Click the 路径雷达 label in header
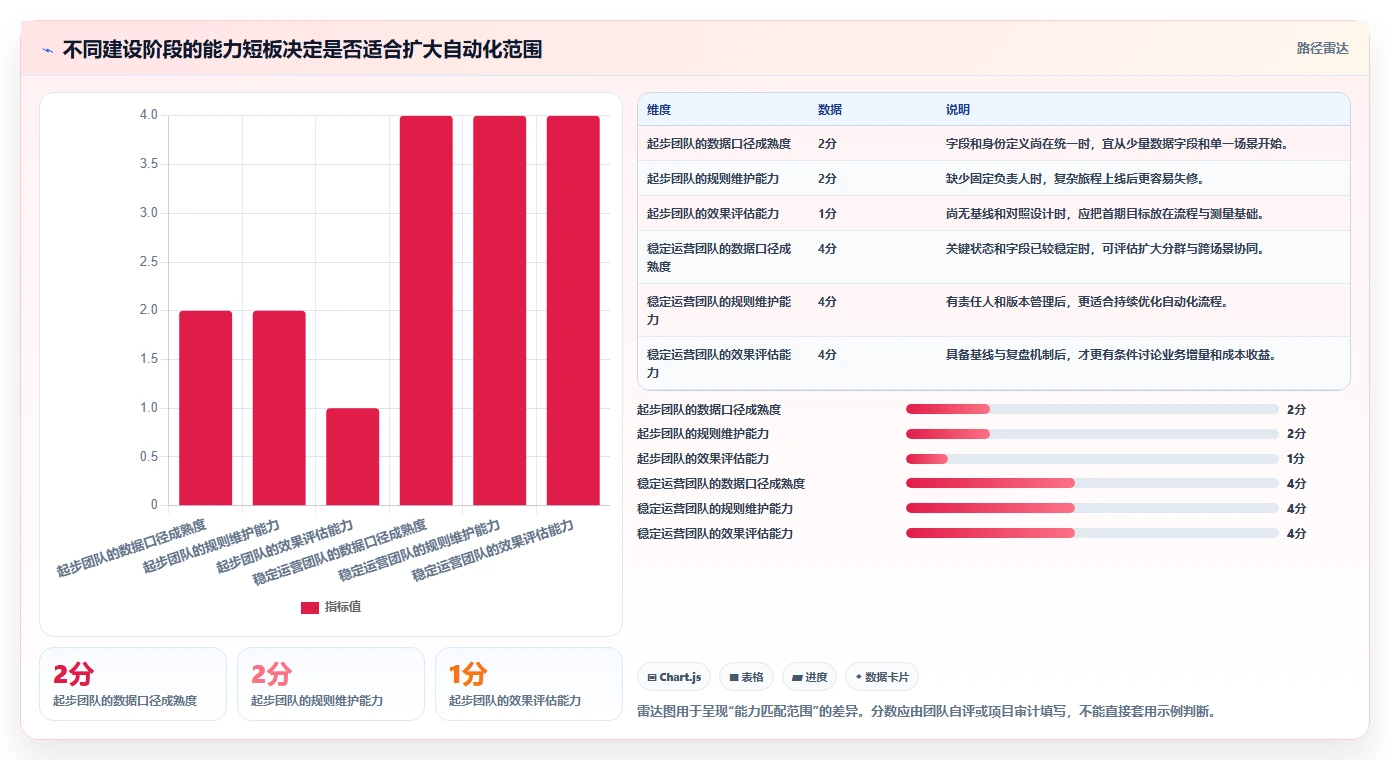1390x760 pixels. pos(1323,48)
